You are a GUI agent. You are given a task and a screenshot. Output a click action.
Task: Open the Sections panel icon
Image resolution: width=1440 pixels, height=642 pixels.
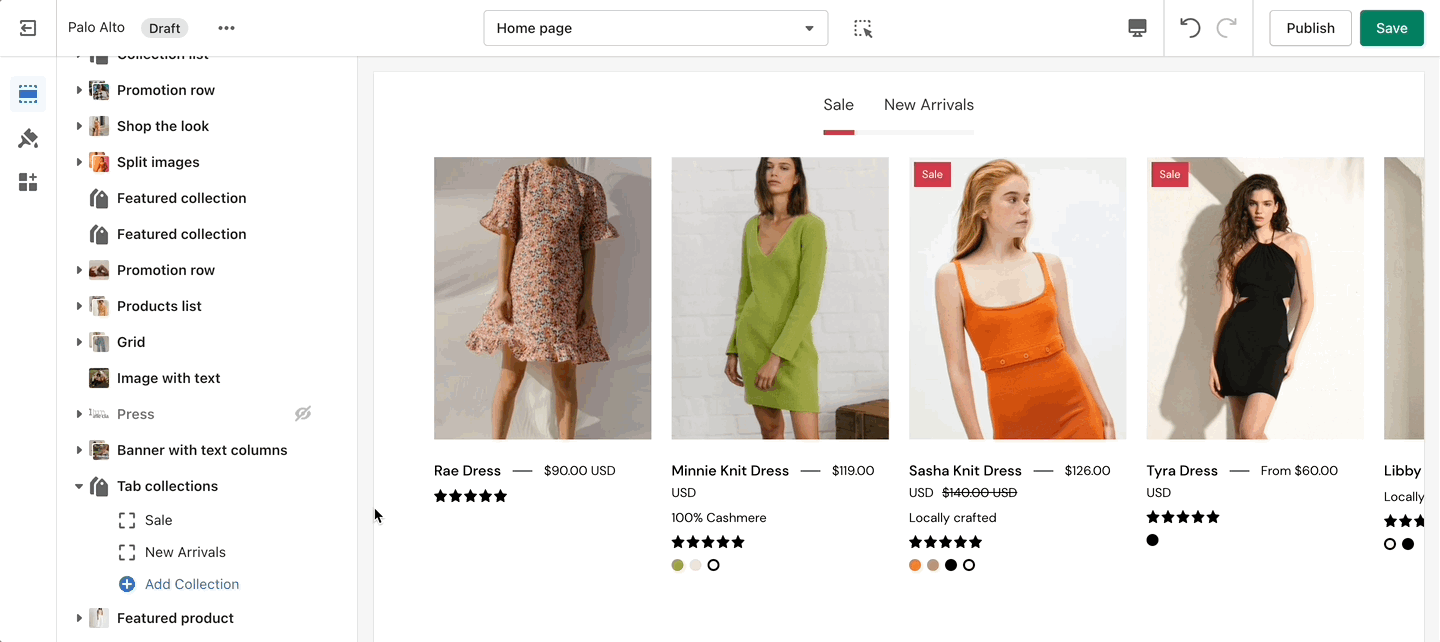[28, 94]
